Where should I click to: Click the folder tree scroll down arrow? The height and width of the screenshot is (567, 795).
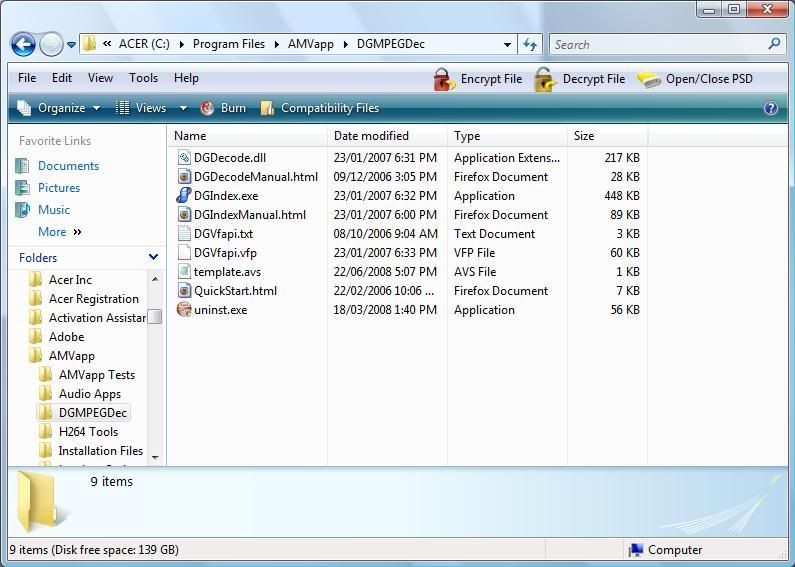[155, 457]
